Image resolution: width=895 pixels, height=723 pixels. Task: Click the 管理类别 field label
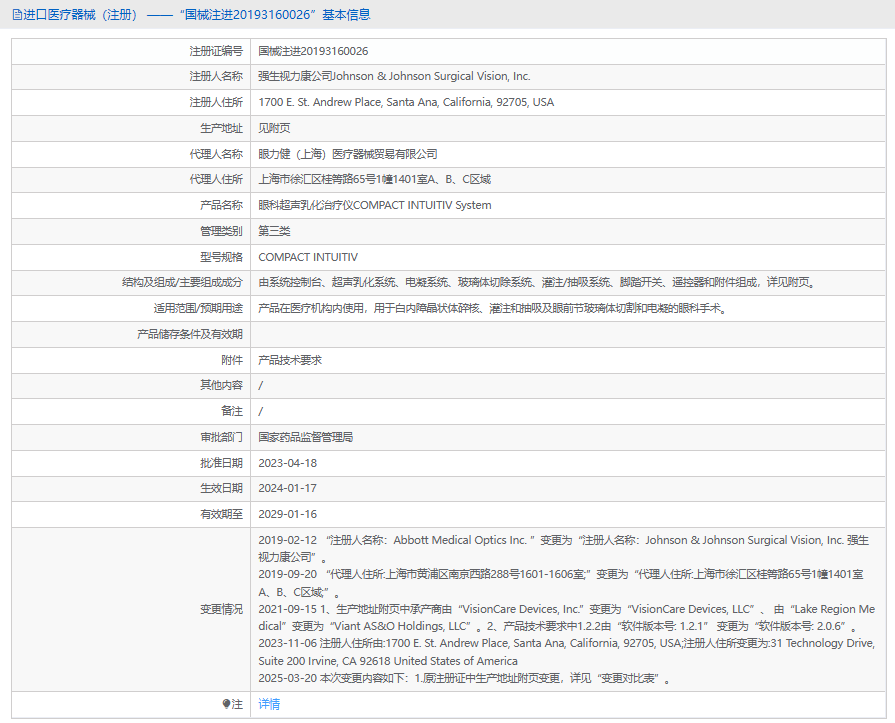point(221,231)
